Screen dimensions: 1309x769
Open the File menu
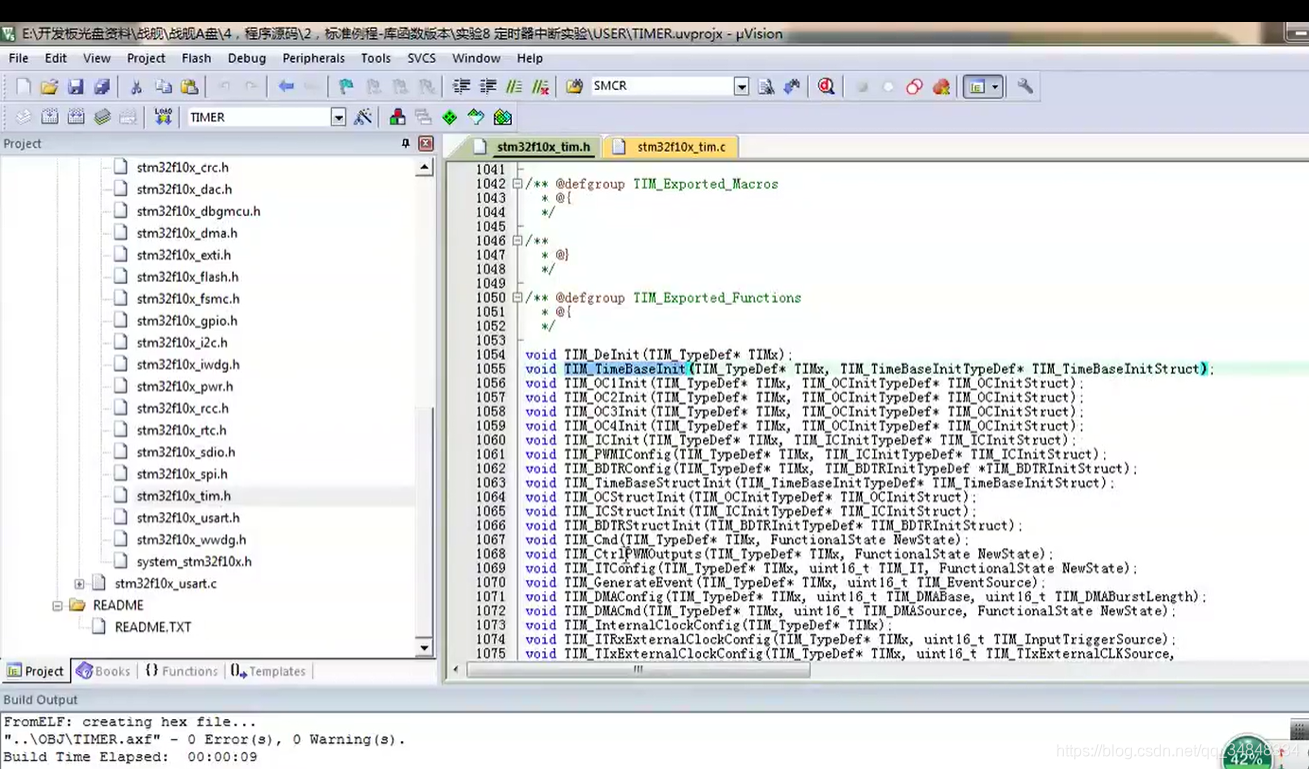tap(18, 58)
